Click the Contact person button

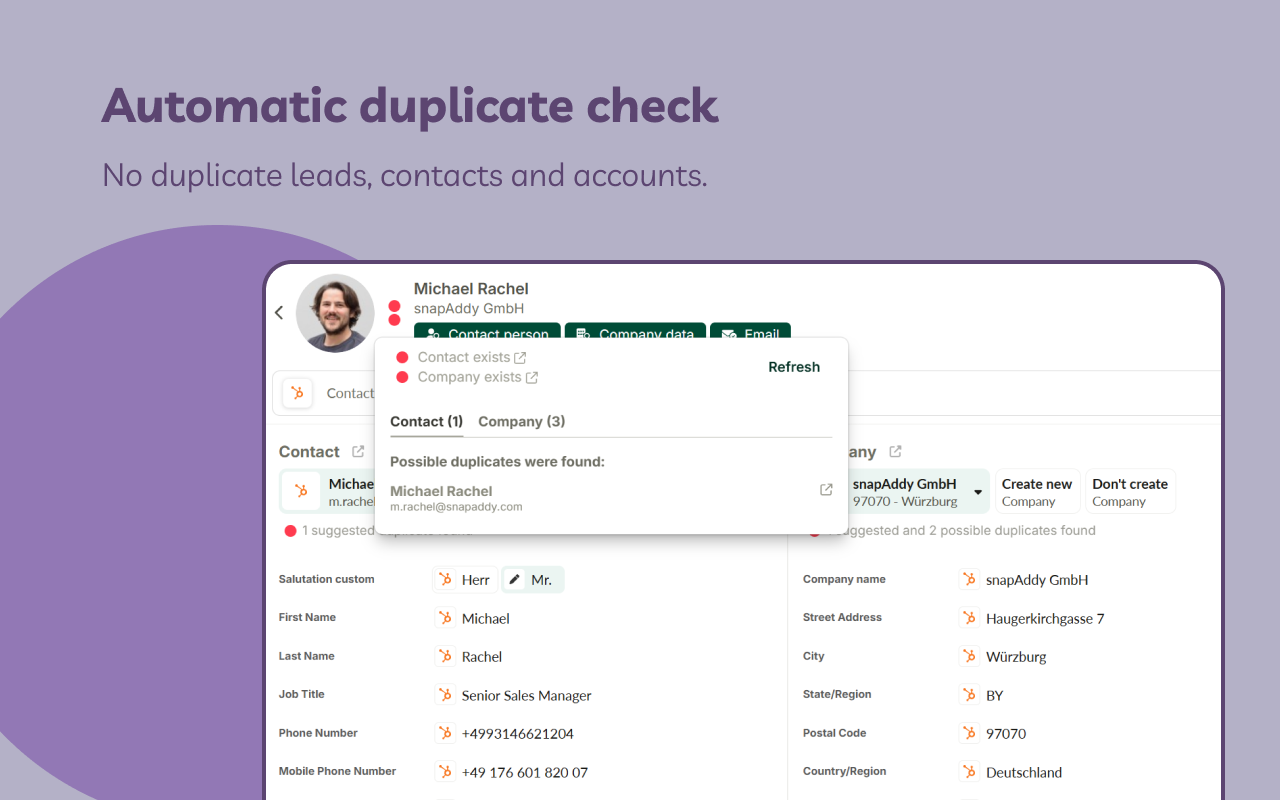[x=488, y=331]
